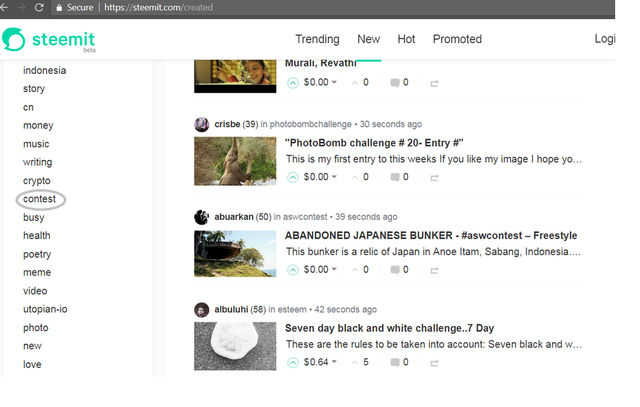Open the Murali, Revathi post title

320,63
